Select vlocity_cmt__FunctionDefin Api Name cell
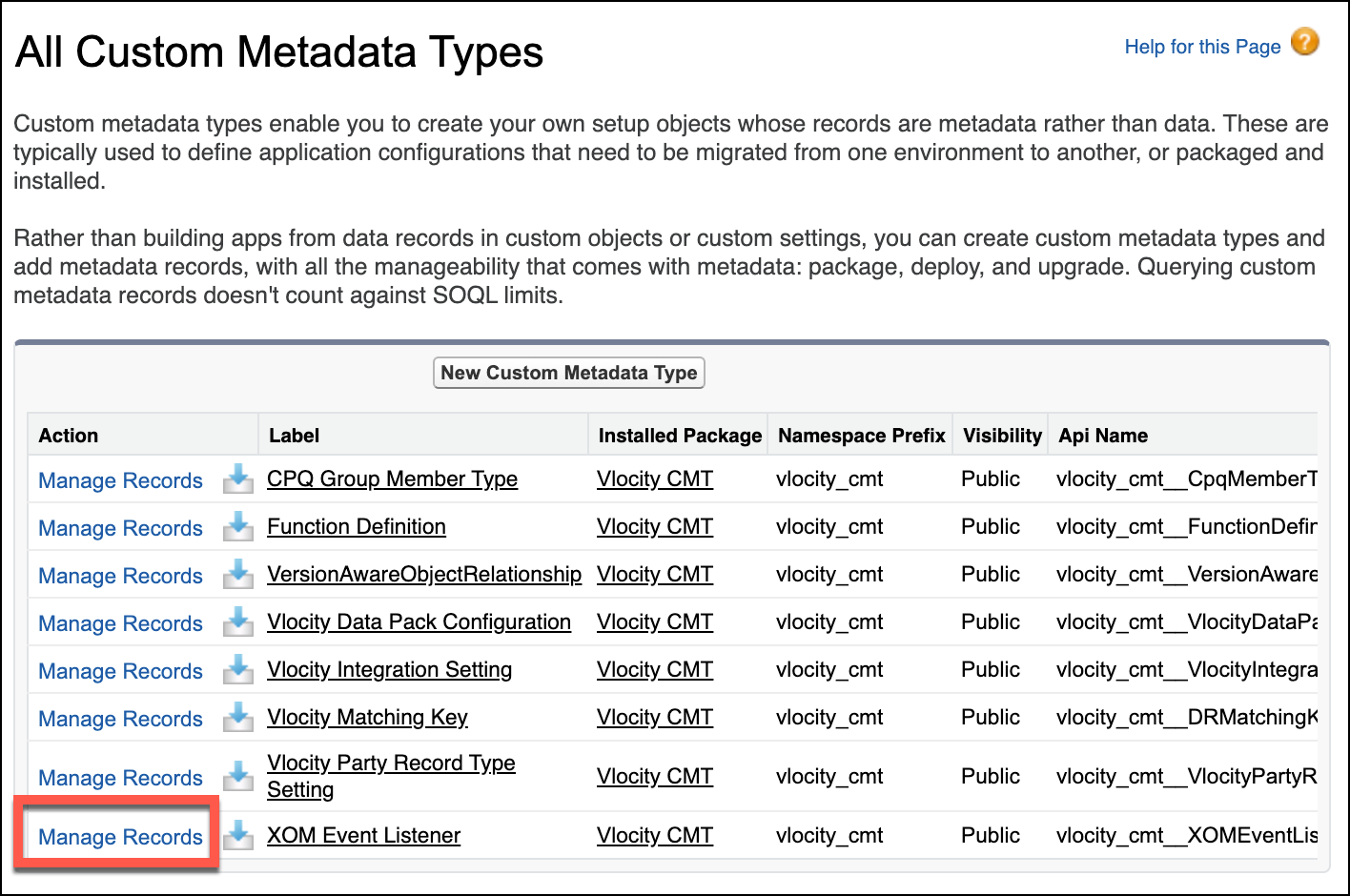 [1187, 526]
